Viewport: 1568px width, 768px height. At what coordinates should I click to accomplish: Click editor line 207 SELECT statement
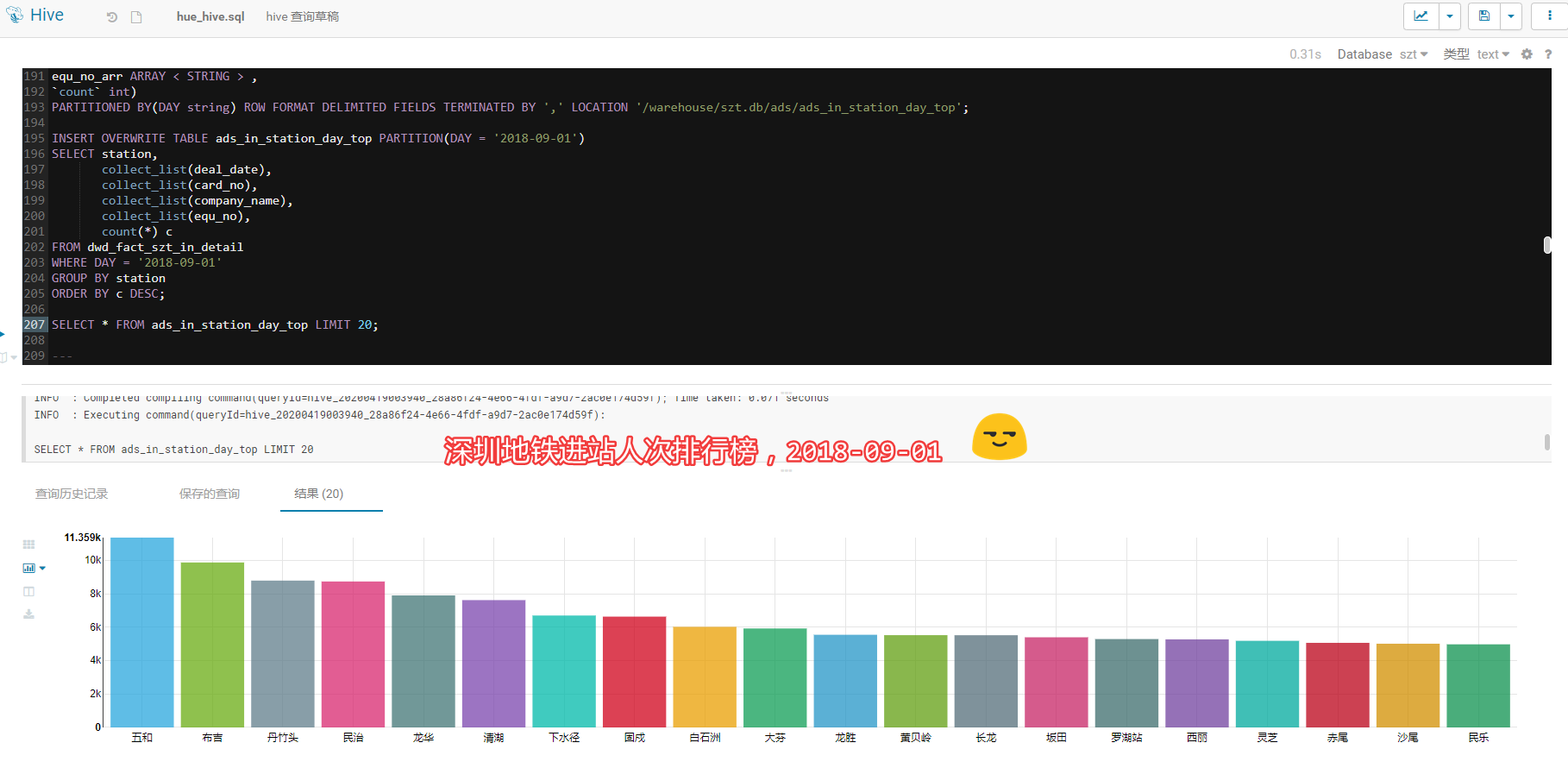point(215,324)
